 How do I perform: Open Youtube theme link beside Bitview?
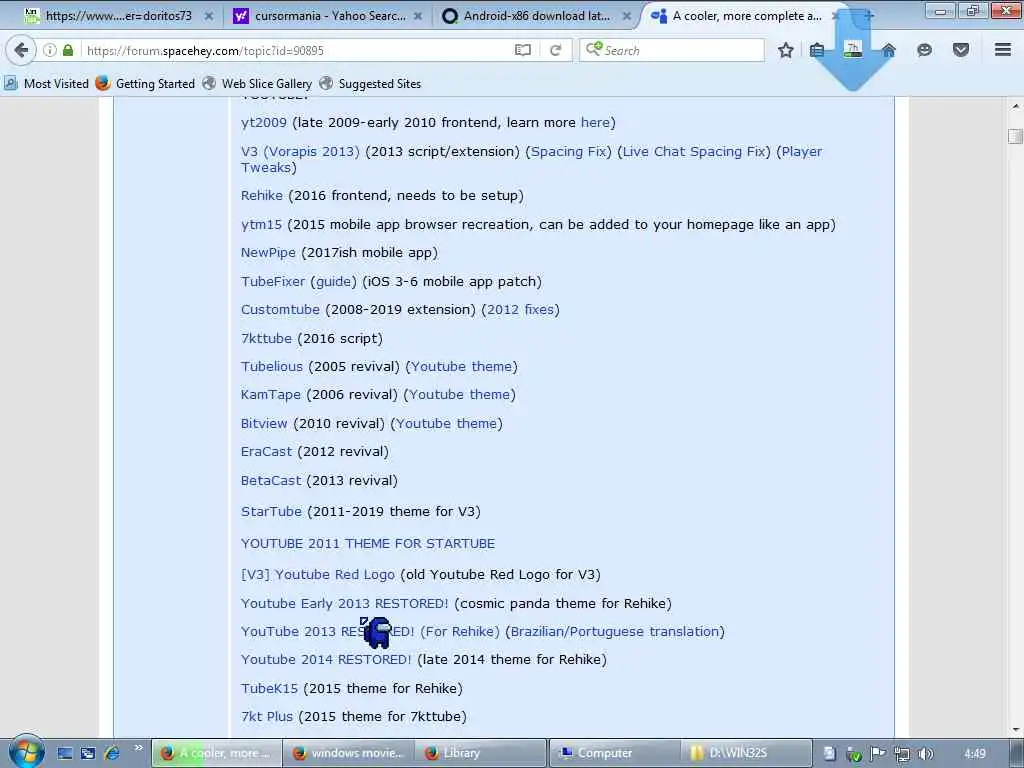447,423
